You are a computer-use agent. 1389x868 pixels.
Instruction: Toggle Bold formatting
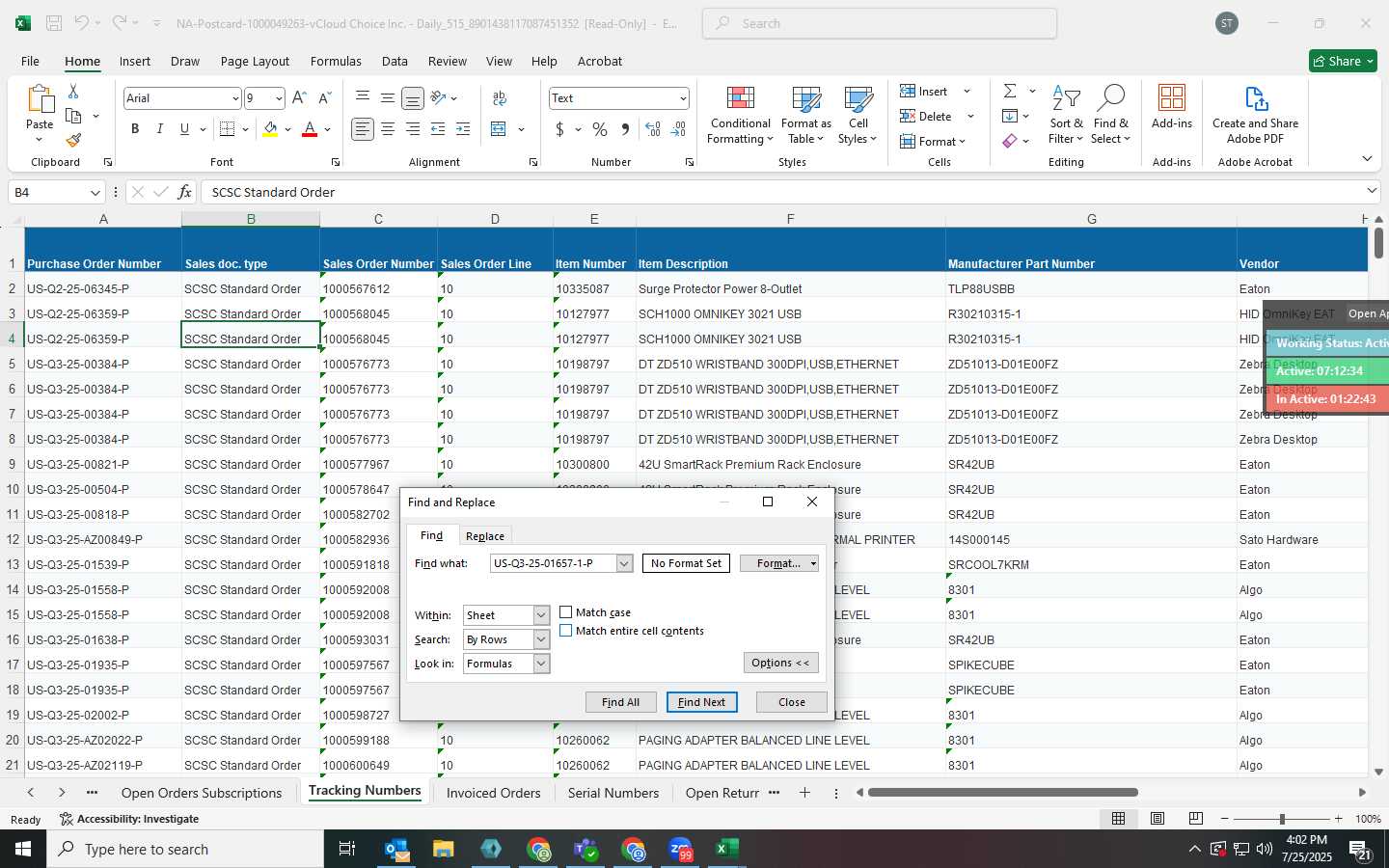click(135, 129)
